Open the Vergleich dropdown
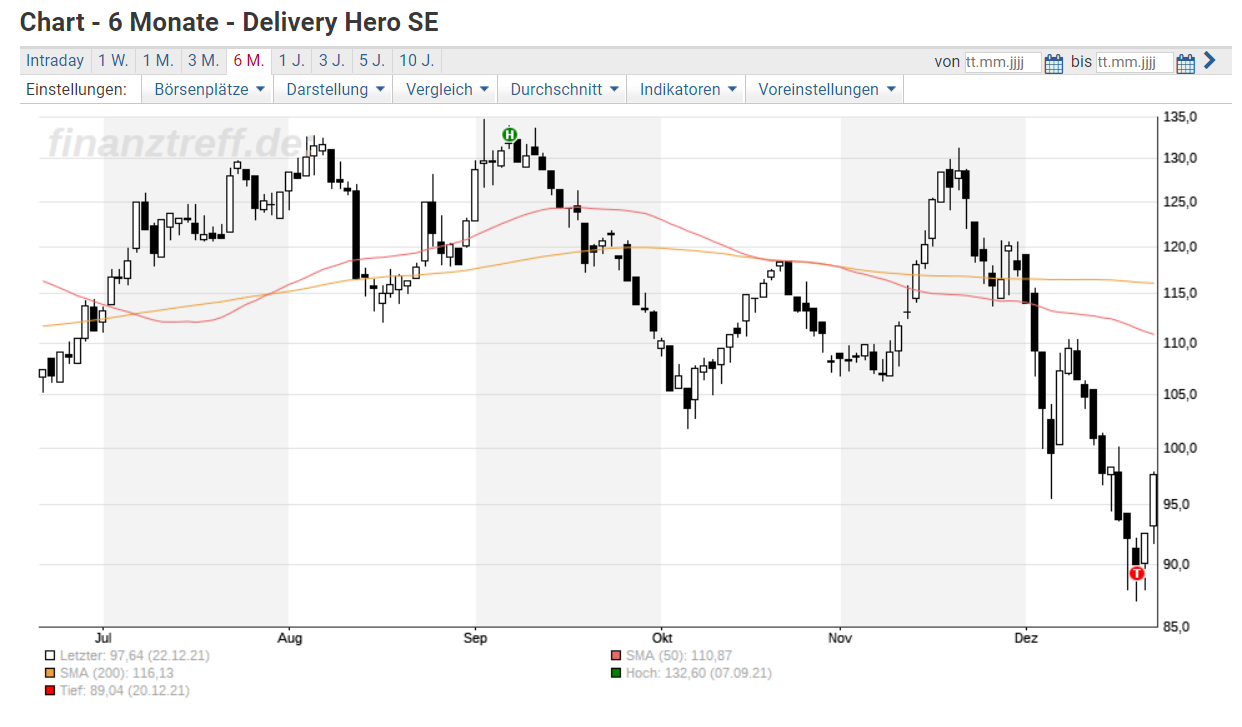This screenshot has width=1242, height=727. (x=447, y=89)
